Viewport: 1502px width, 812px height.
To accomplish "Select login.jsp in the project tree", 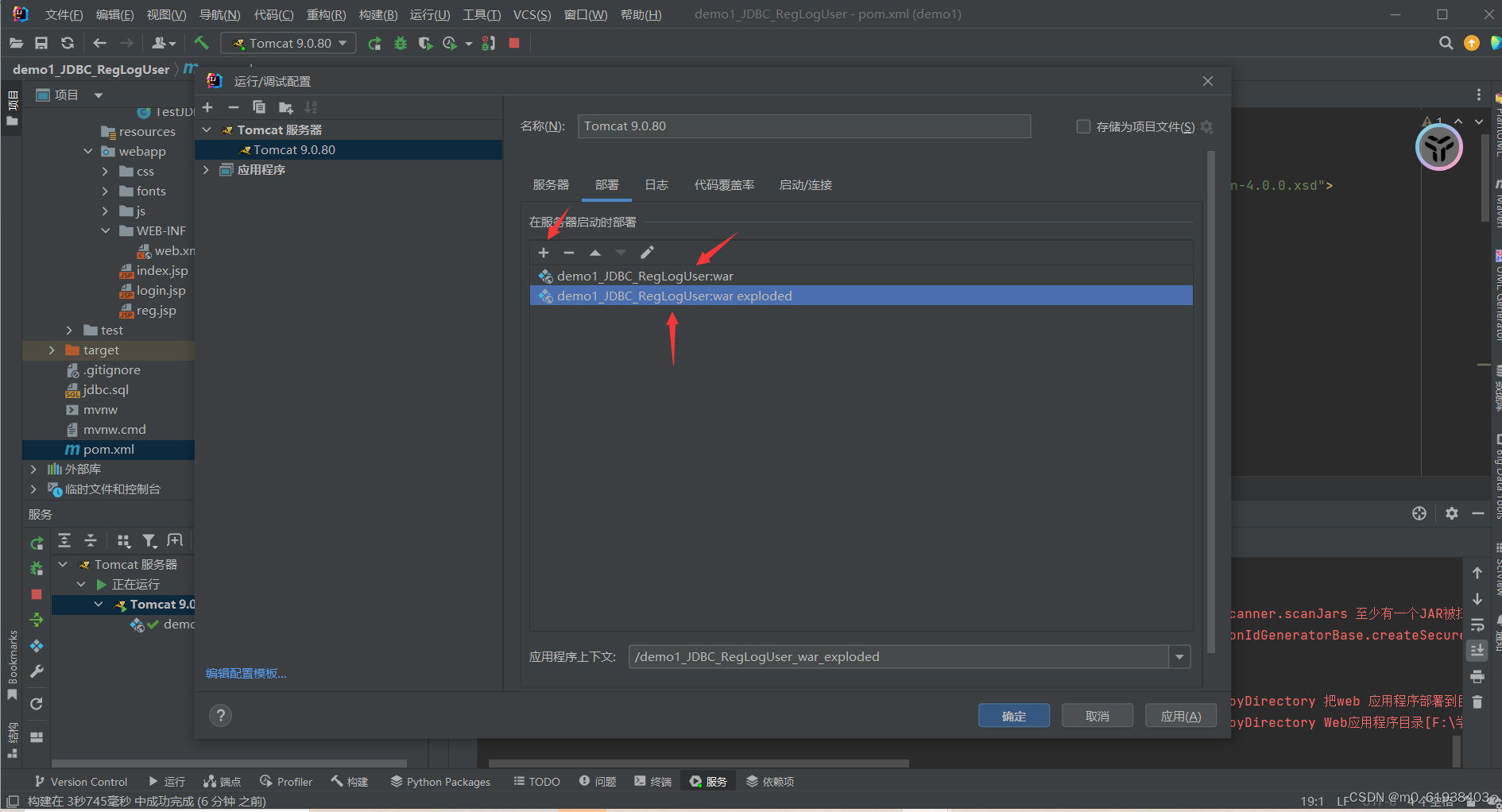I will click(x=153, y=291).
